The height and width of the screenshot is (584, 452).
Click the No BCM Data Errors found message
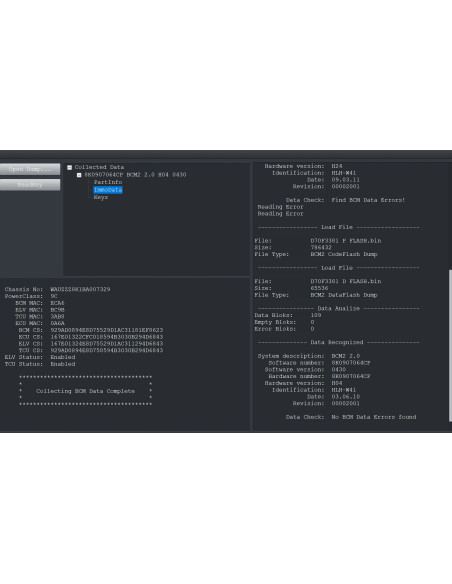(x=374, y=417)
